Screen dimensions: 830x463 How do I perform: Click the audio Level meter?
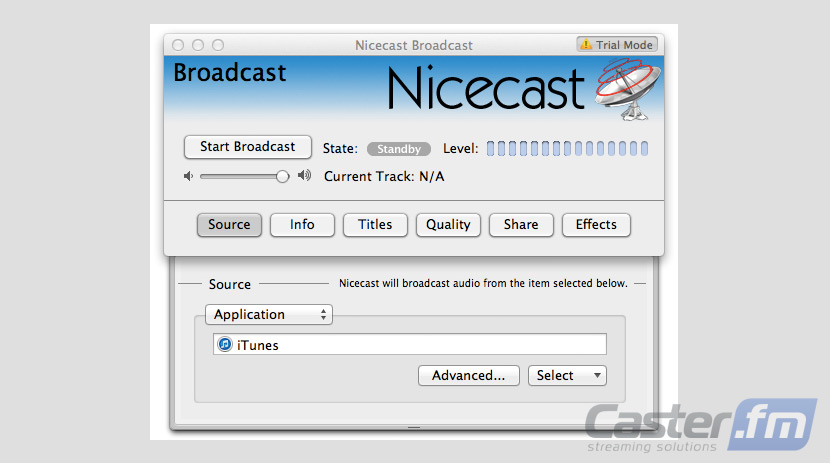click(x=567, y=149)
